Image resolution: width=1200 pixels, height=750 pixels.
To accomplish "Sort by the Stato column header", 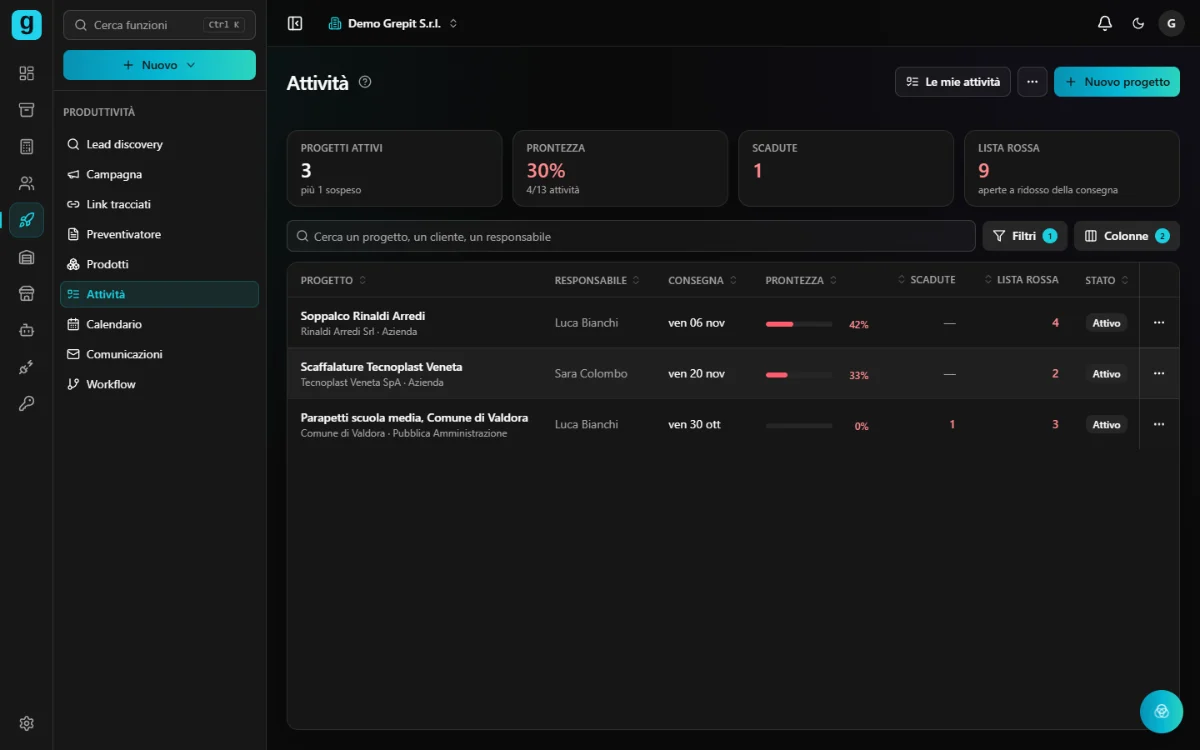I will click(x=1107, y=280).
